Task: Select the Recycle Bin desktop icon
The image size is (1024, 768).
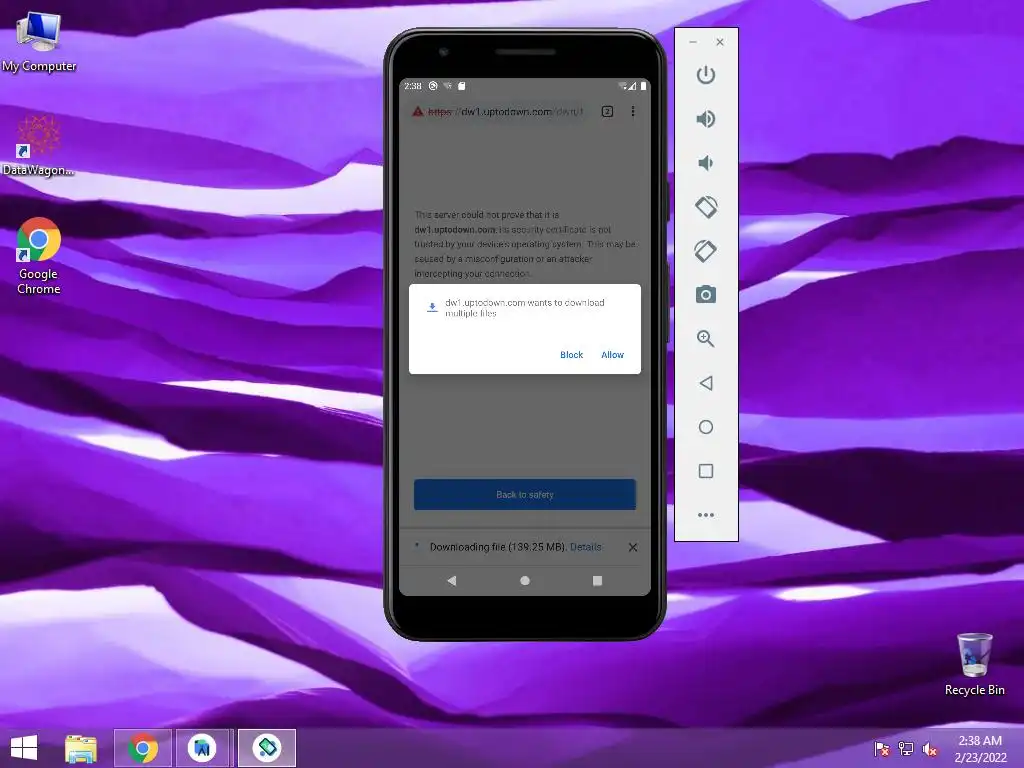Action: point(974,665)
